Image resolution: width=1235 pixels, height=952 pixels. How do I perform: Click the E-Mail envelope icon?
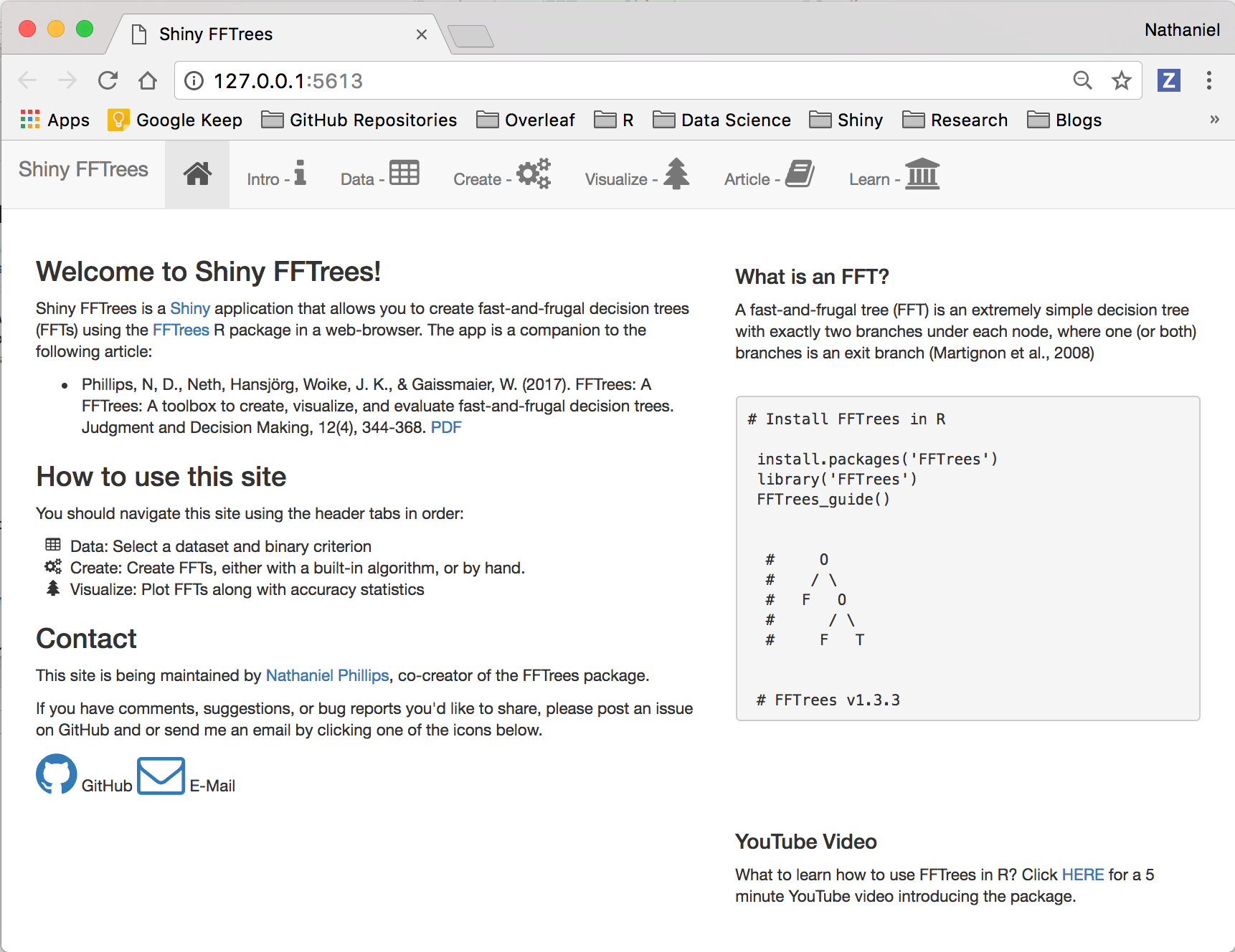[x=161, y=776]
